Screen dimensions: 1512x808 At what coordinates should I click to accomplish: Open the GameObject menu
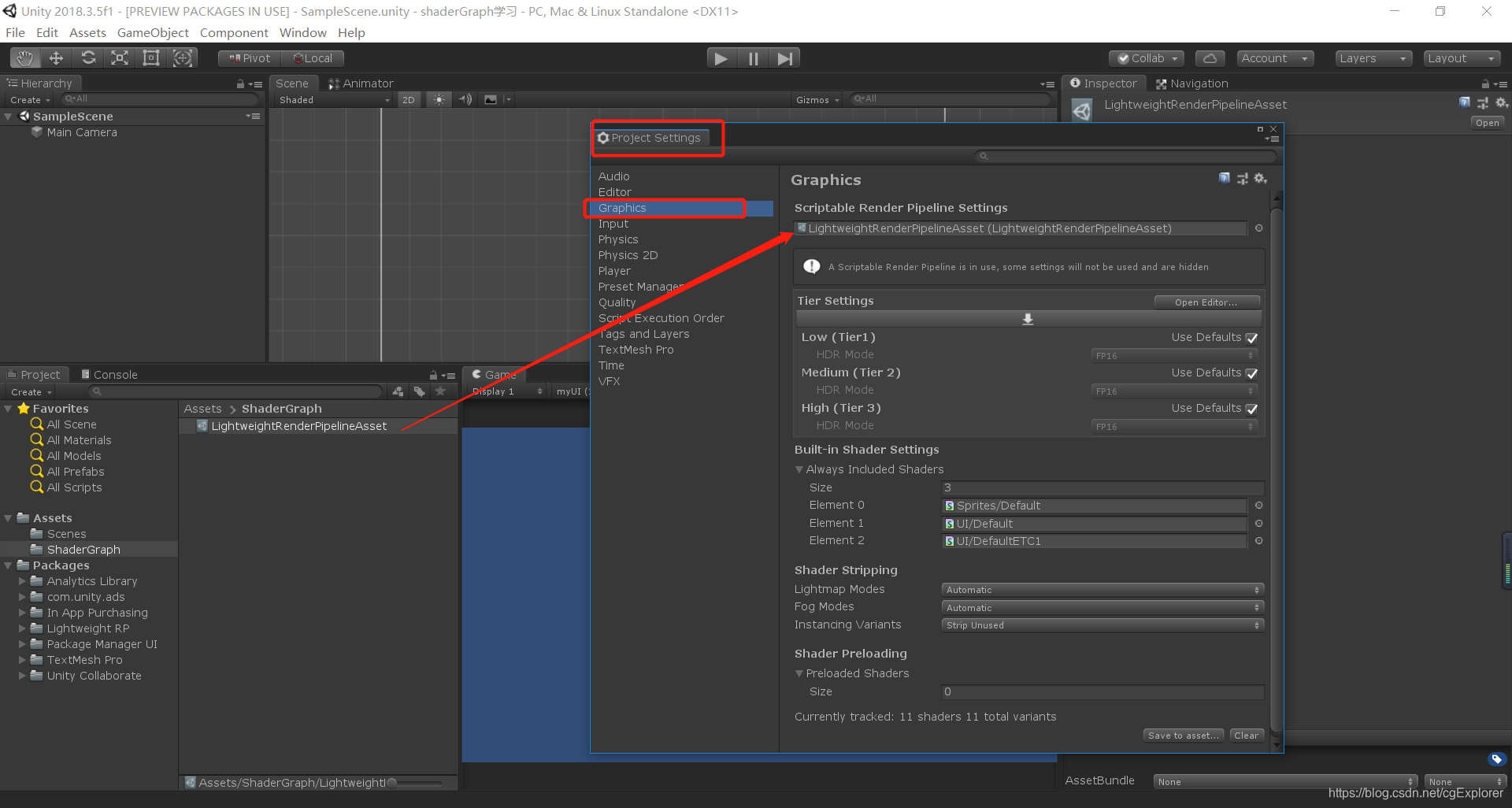click(153, 32)
